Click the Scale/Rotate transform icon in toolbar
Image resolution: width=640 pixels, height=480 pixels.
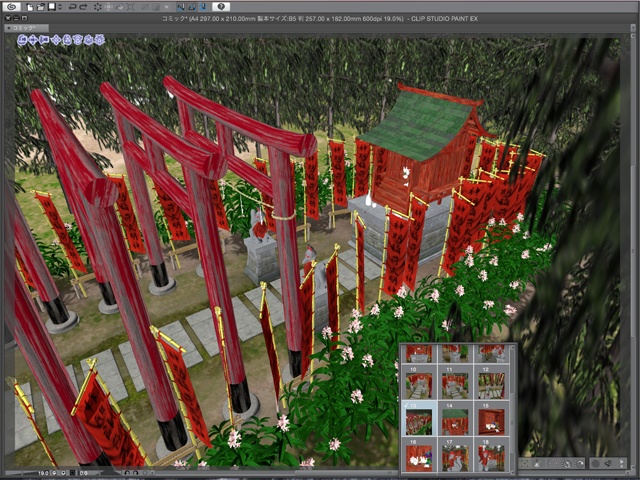pyautogui.click(x=131, y=7)
